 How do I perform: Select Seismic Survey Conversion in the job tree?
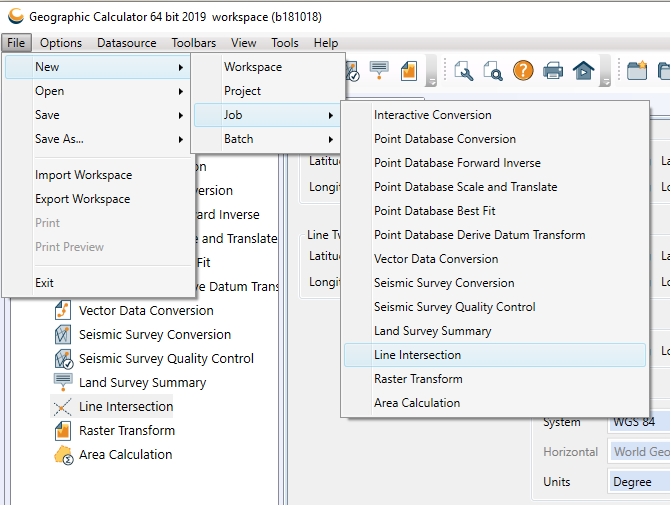point(155,334)
